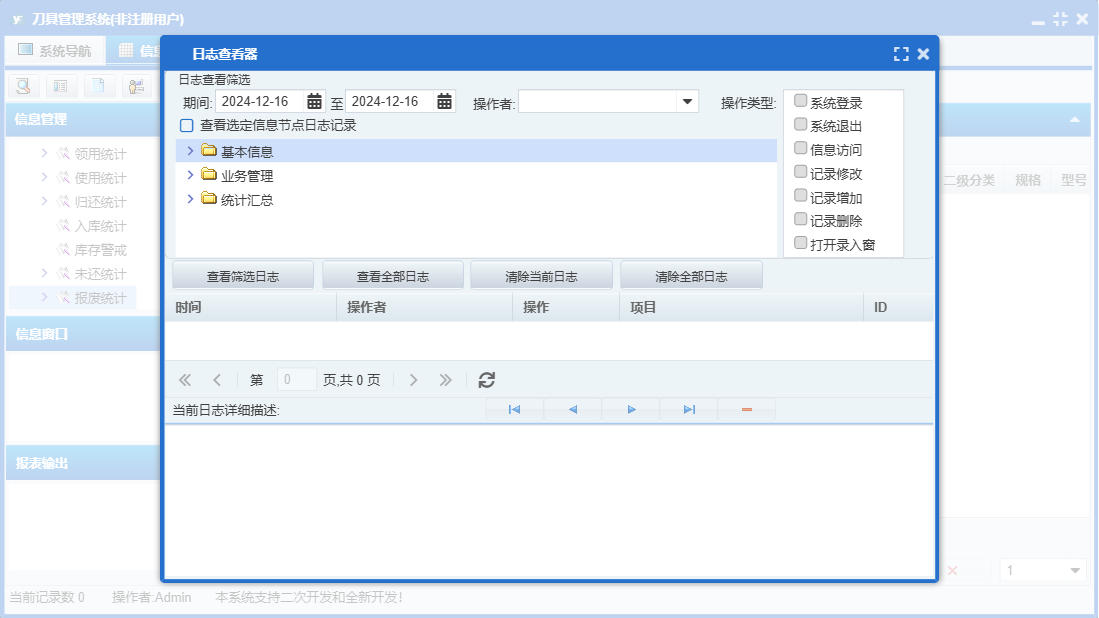Jump to first log record arrow
The height and width of the screenshot is (618, 1099).
pyautogui.click(x=514, y=409)
